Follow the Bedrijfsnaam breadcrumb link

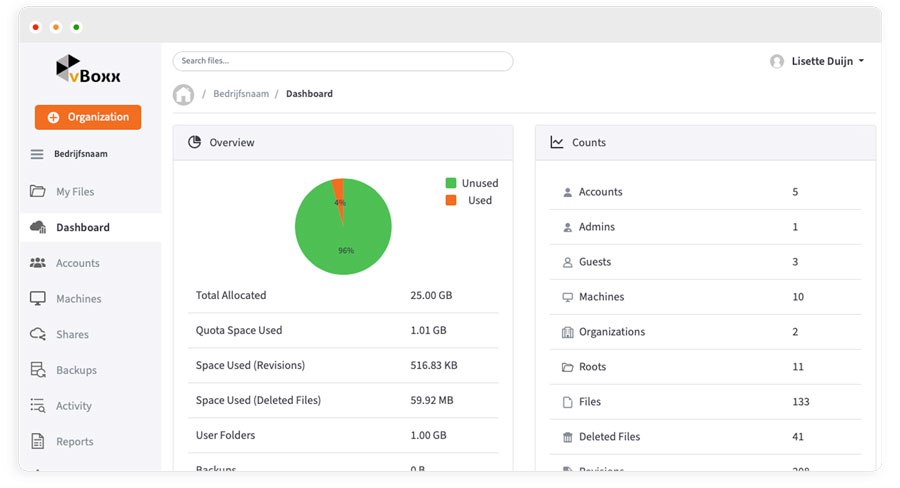click(241, 94)
